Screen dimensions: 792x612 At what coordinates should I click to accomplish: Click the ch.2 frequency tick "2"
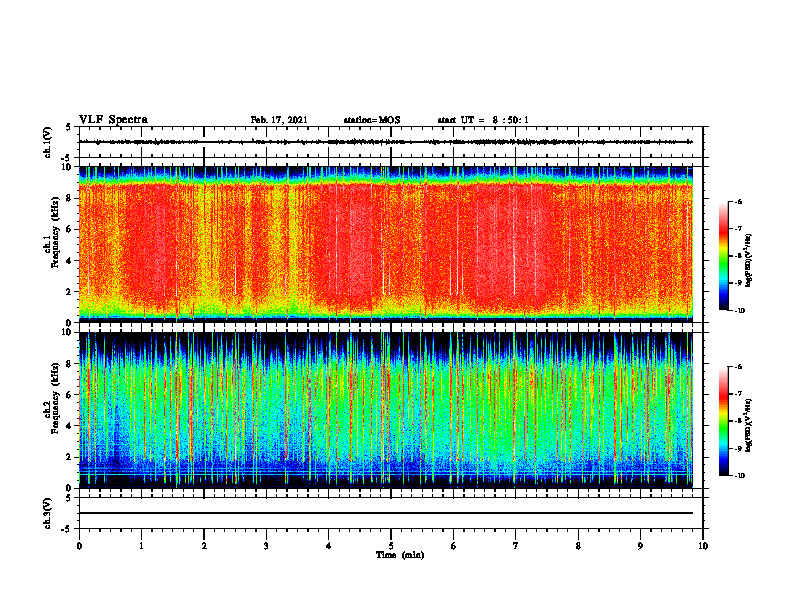click(69, 457)
